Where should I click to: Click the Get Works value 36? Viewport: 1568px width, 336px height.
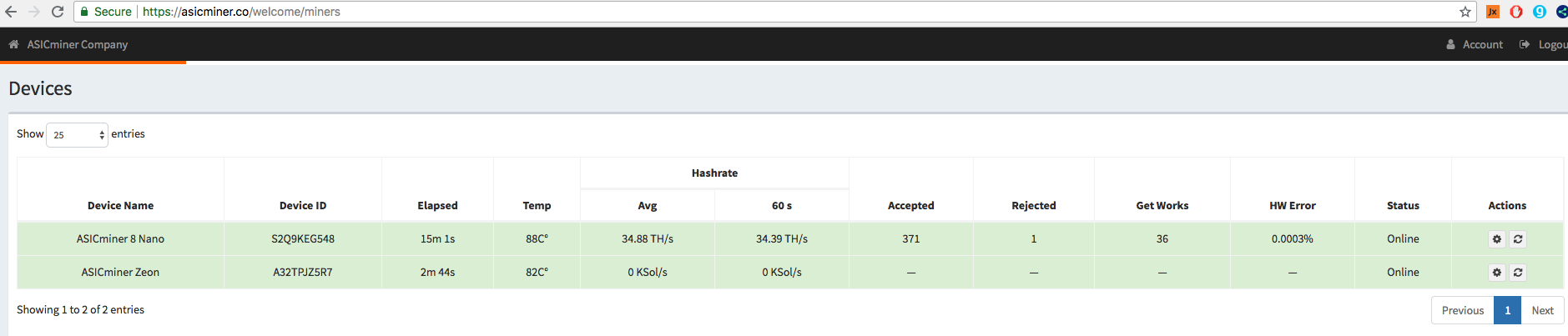(x=1162, y=238)
